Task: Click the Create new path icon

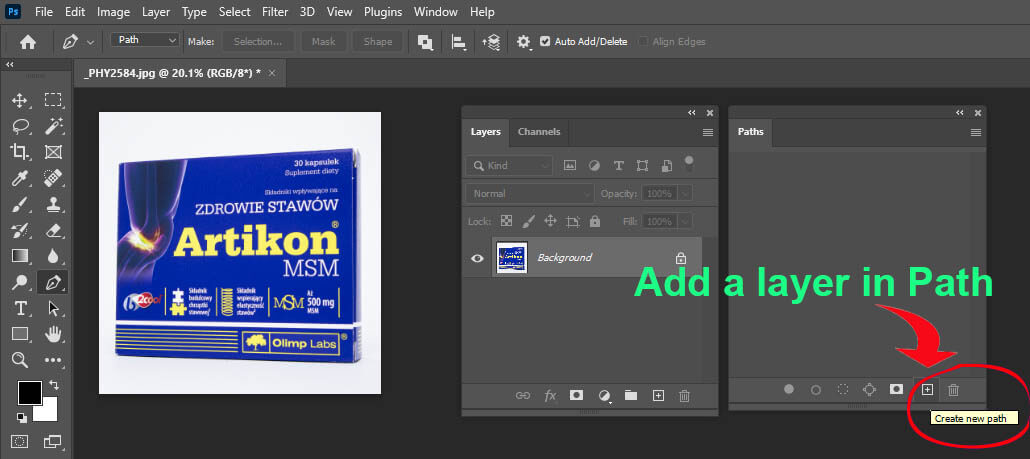Action: click(x=927, y=389)
